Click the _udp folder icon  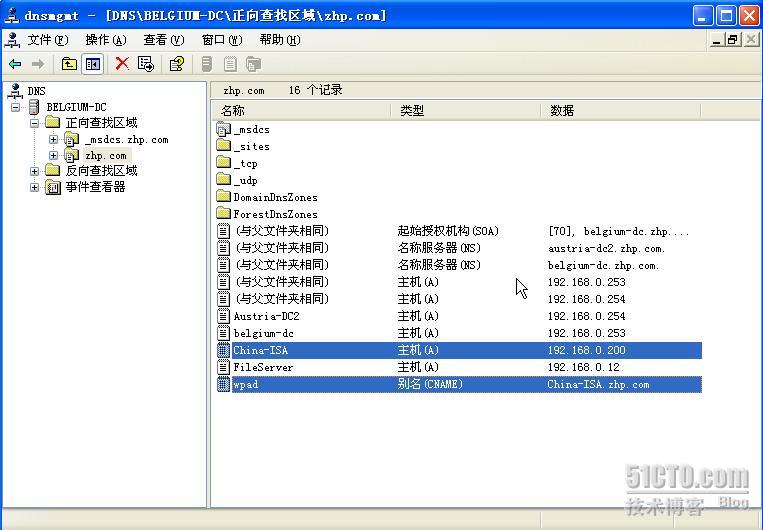(223, 180)
